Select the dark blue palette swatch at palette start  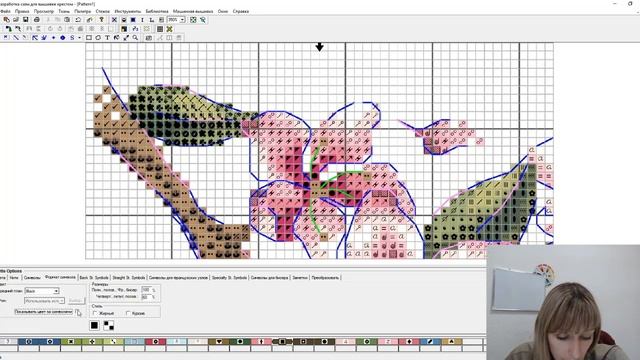(29, 341)
